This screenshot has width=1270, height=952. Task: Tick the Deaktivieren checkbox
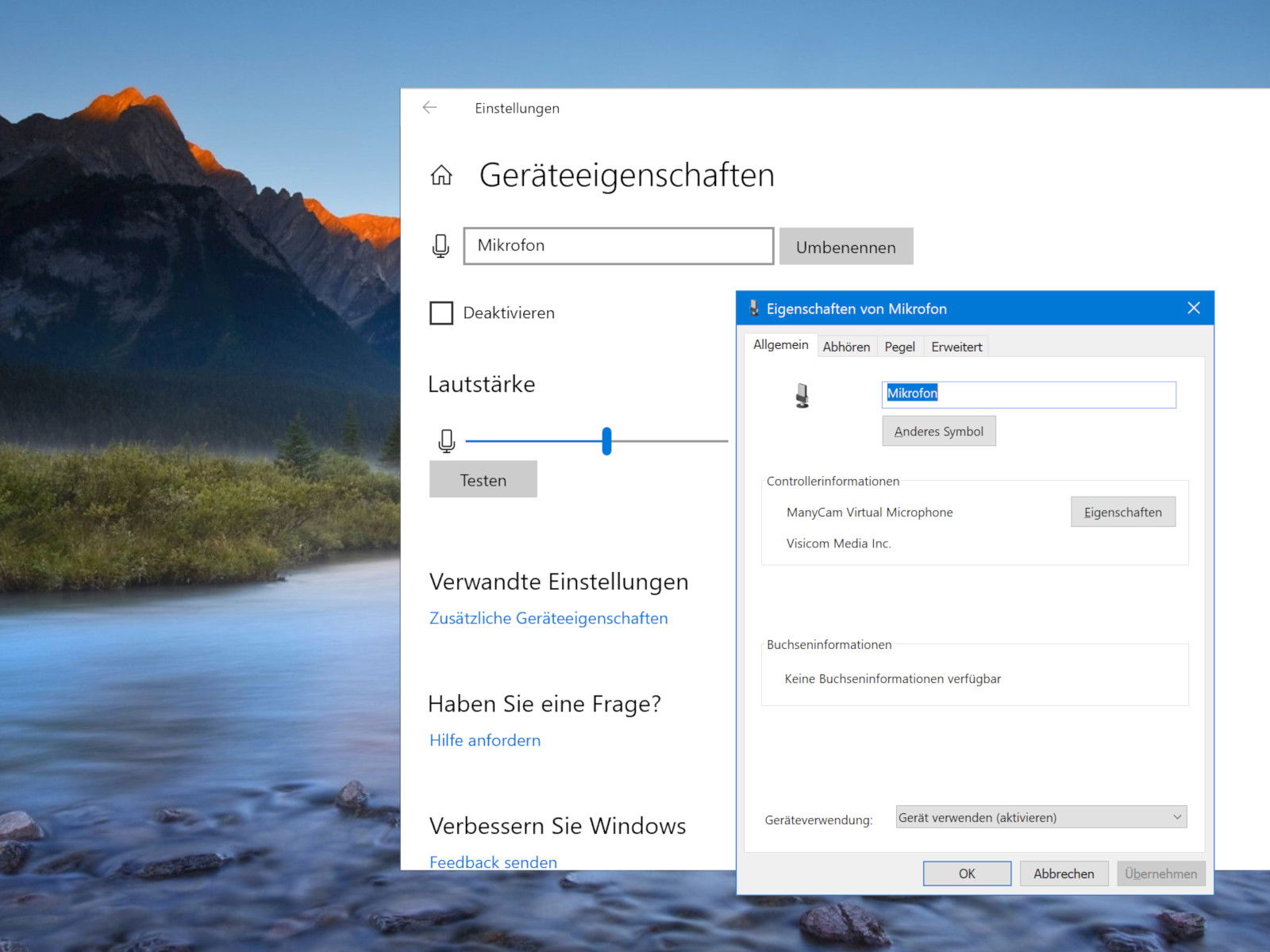click(x=441, y=313)
